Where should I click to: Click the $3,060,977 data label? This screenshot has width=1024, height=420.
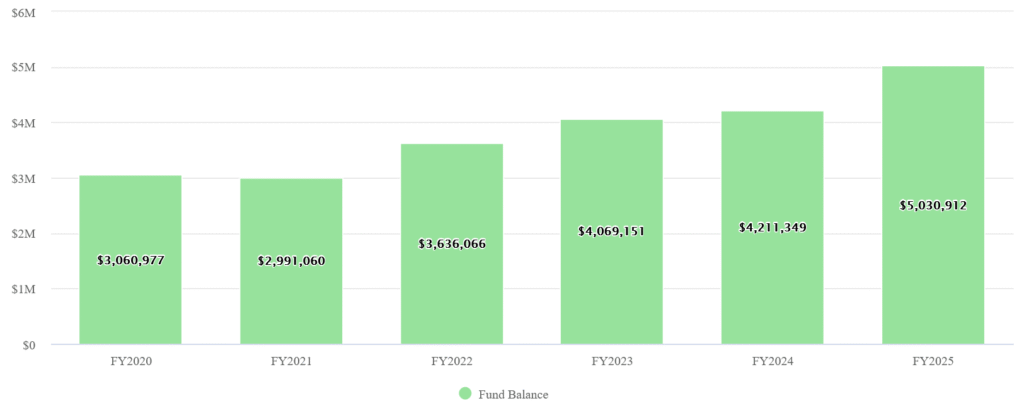click(x=130, y=260)
